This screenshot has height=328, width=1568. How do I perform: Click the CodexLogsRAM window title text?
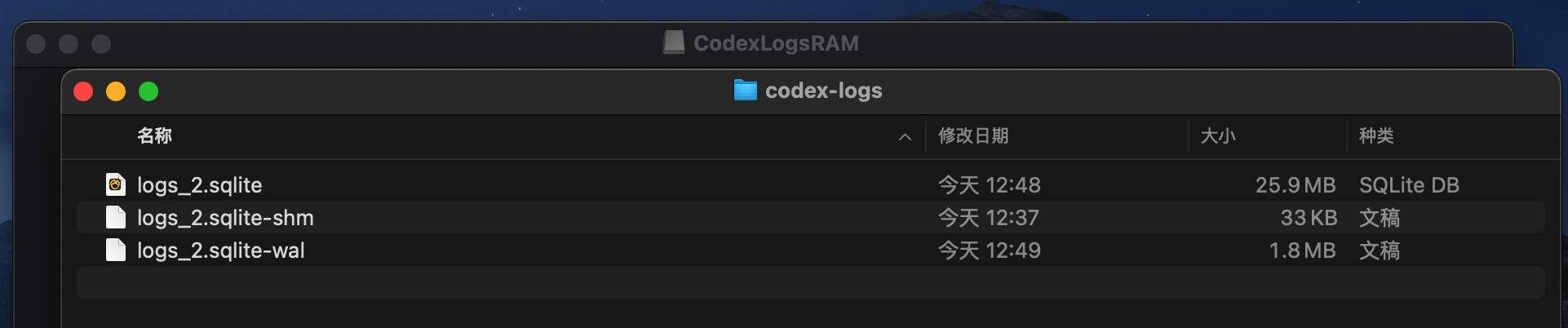pos(776,43)
